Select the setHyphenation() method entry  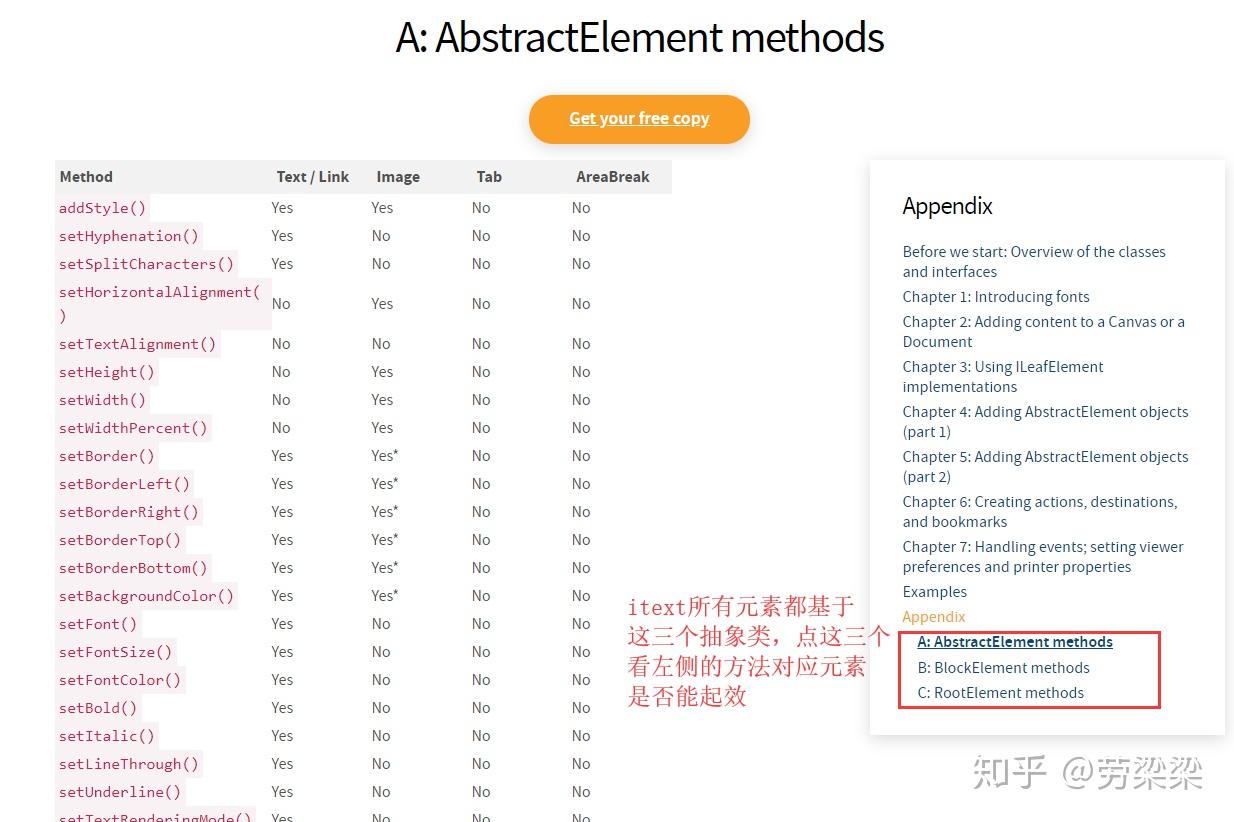(x=128, y=235)
